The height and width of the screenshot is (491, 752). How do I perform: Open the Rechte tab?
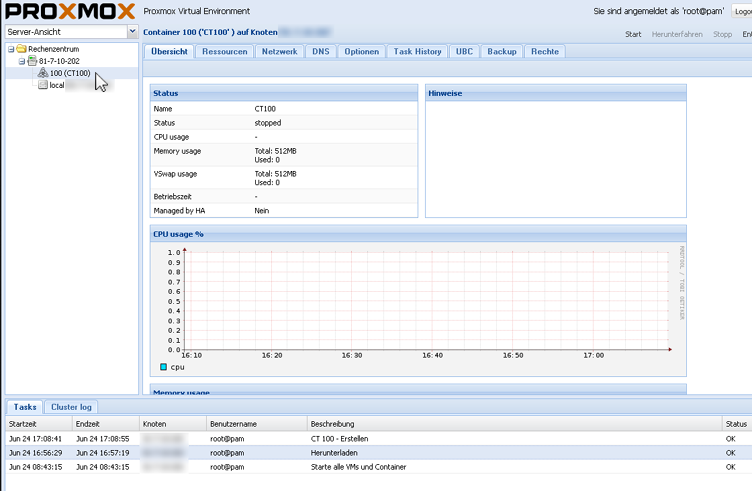[545, 51]
